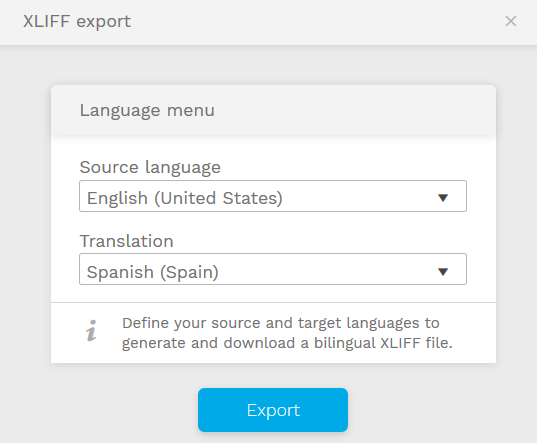Image resolution: width=537 pixels, height=443 pixels.
Task: Close the XLIFF export dialog
Action: 511,21
